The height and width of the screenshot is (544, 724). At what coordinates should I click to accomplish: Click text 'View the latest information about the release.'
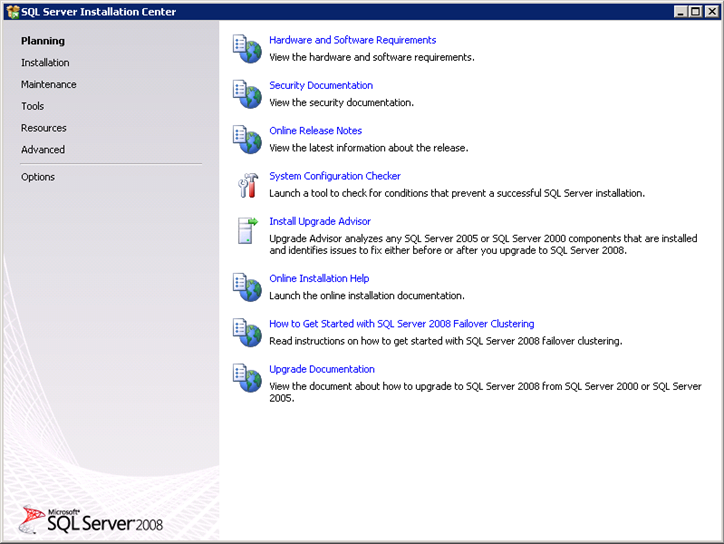click(368, 148)
